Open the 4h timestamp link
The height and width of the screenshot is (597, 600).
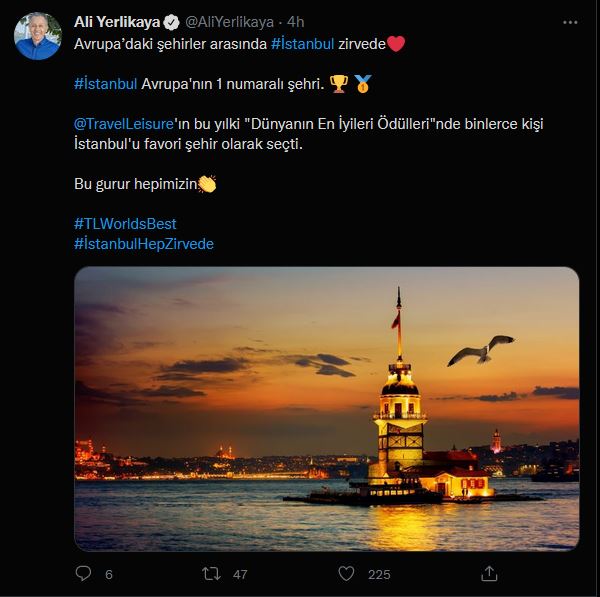(x=295, y=22)
